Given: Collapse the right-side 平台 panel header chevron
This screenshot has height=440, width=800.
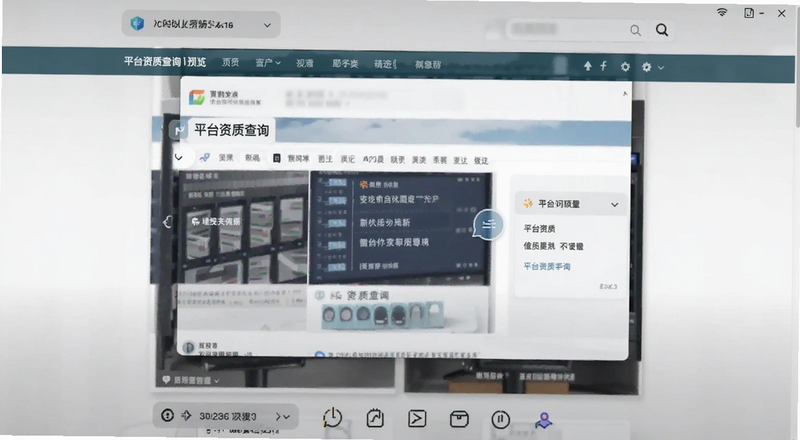Looking at the screenshot, I should point(614,205).
